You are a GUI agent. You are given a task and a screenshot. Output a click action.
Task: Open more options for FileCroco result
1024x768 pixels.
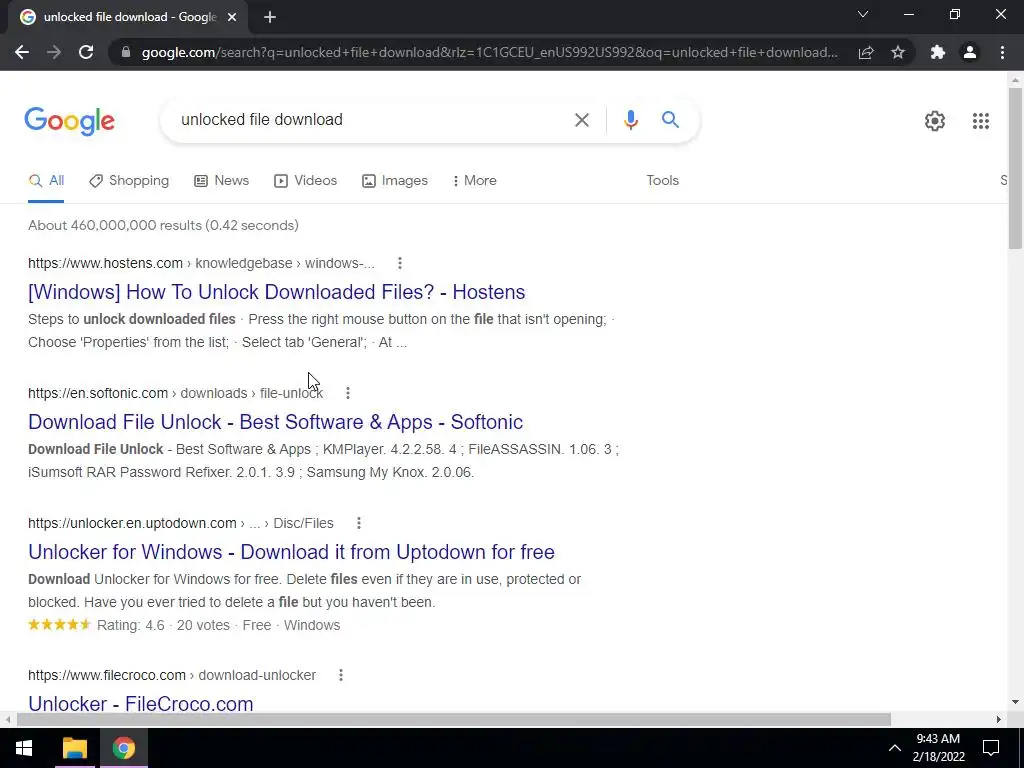[x=340, y=675]
